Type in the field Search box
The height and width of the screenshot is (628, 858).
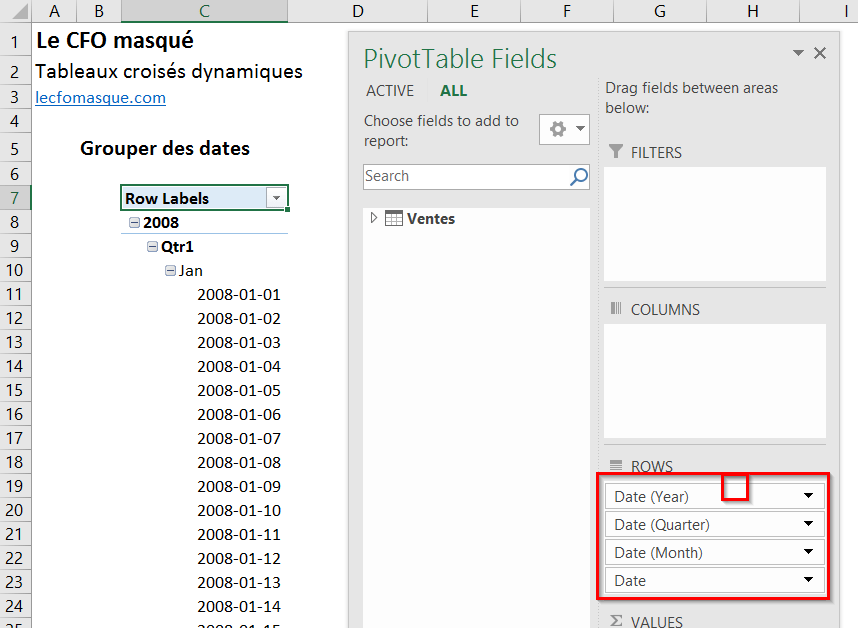click(464, 177)
